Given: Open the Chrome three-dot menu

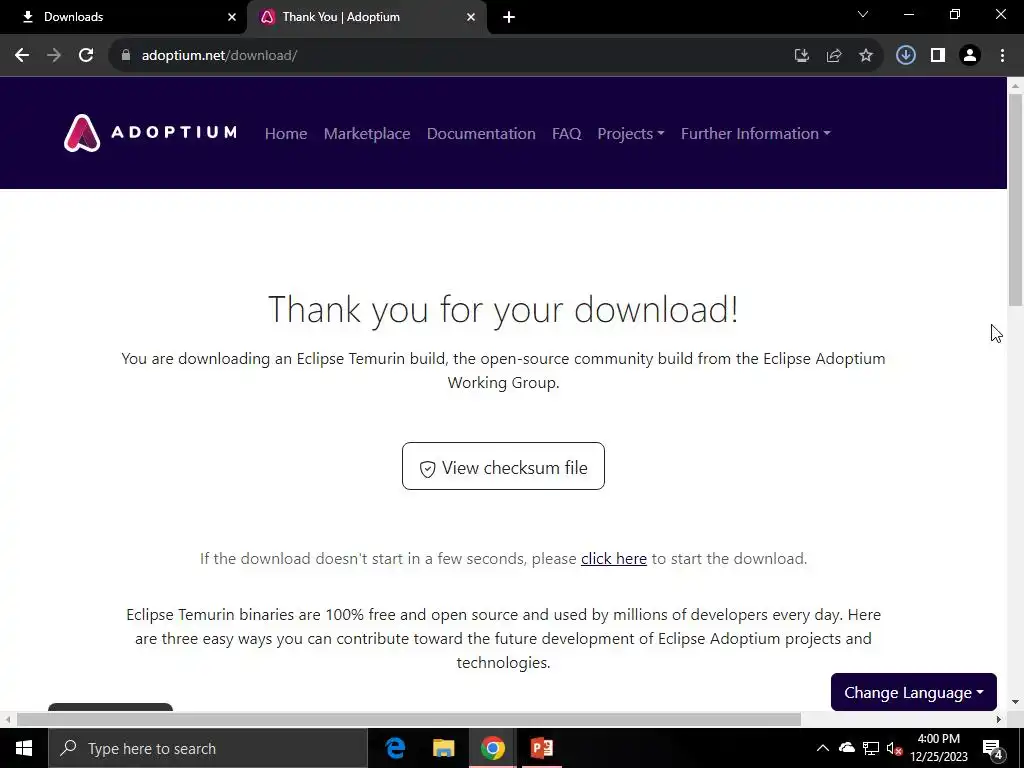Looking at the screenshot, I should (x=1002, y=56).
